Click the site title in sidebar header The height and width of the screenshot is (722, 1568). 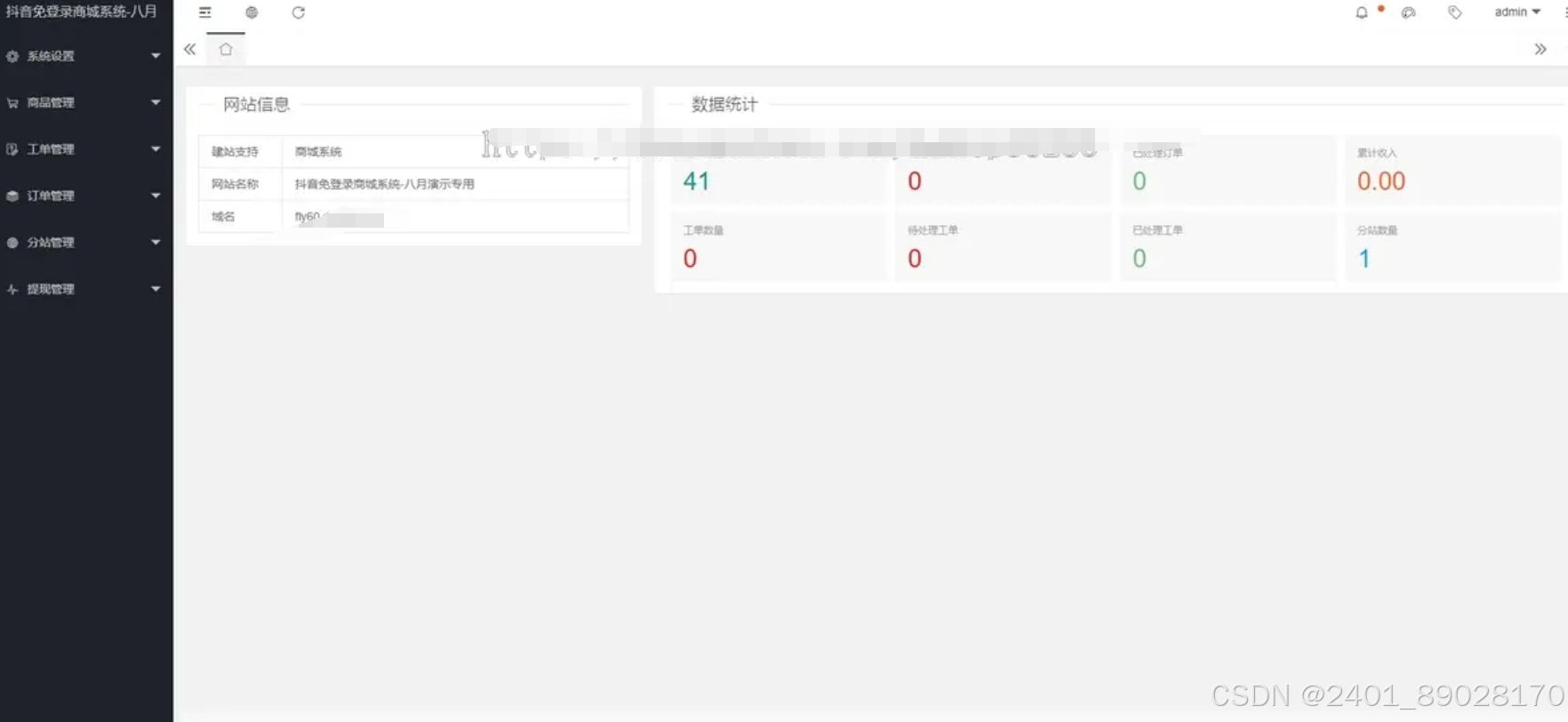[x=82, y=12]
